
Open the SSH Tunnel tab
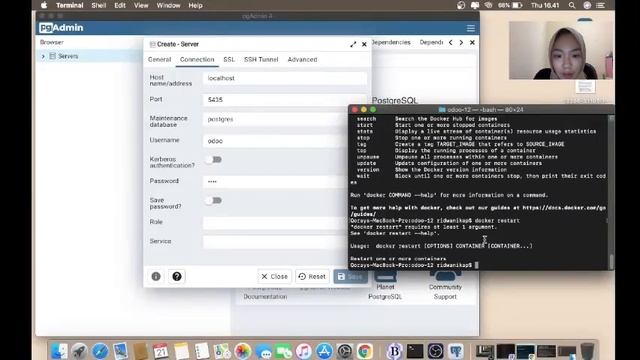261,60
